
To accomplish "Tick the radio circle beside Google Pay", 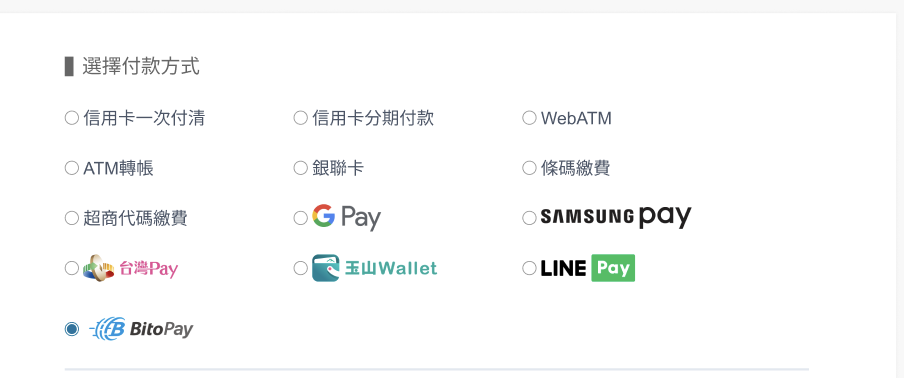I will [300, 218].
